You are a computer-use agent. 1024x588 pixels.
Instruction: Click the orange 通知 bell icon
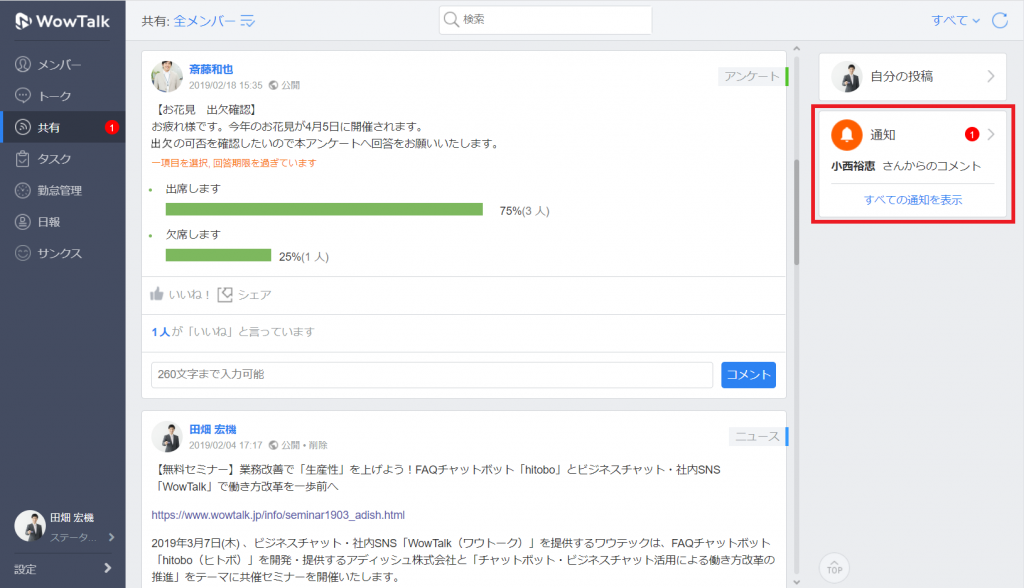pyautogui.click(x=846, y=135)
